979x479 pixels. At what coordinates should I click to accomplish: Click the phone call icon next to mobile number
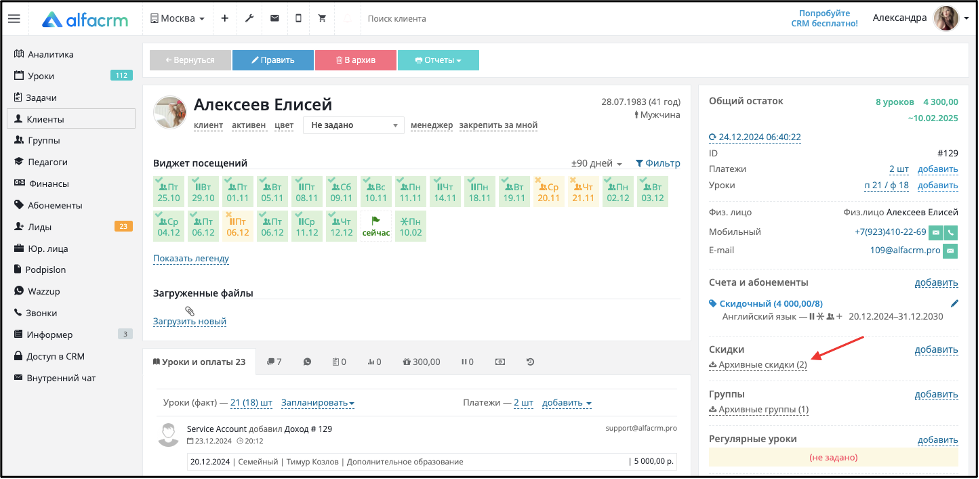tap(951, 232)
